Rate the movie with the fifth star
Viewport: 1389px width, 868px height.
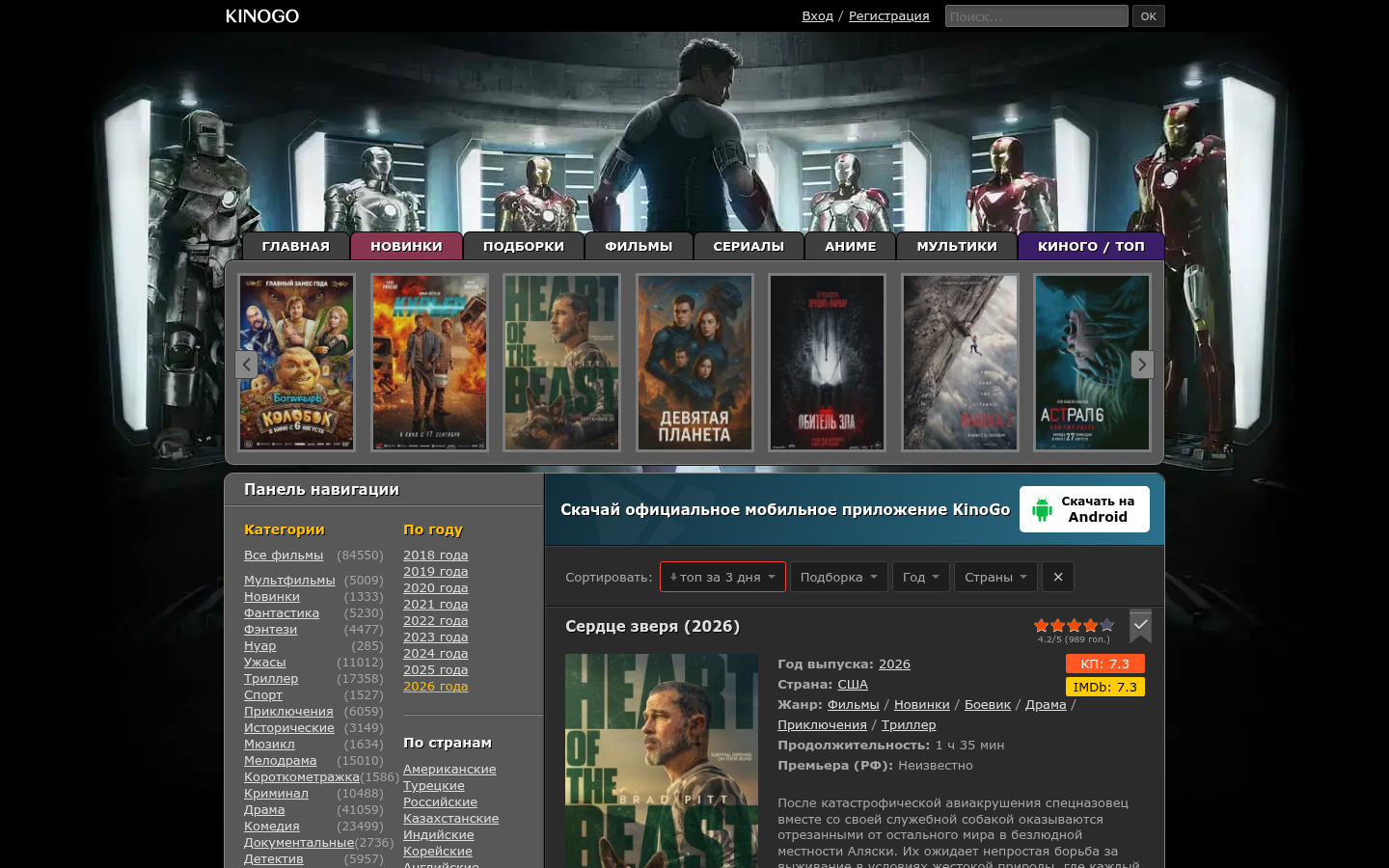[x=1107, y=625]
